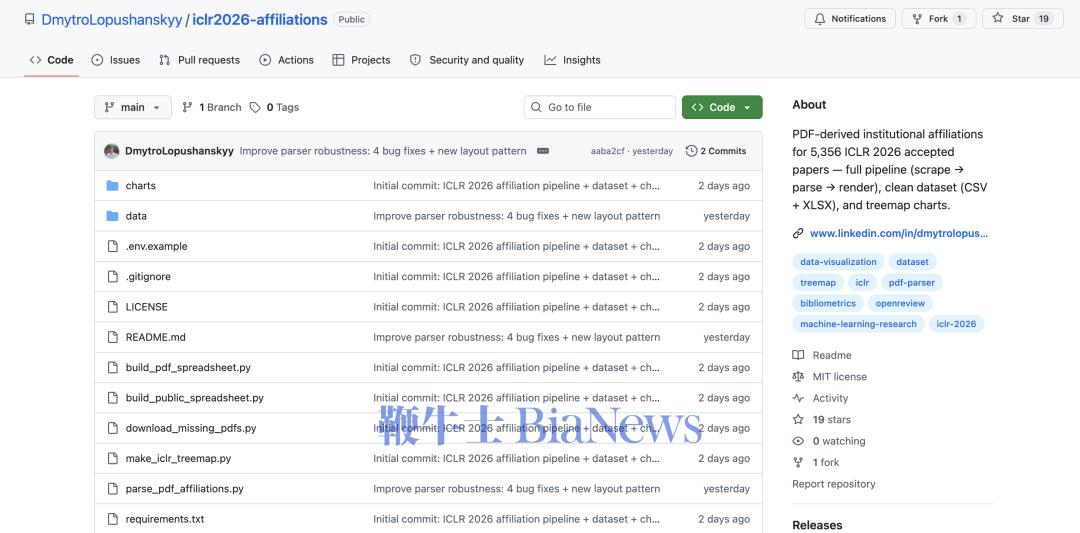The width and height of the screenshot is (1080, 533).
Task: Open the charts folder icon
Action: pos(112,186)
